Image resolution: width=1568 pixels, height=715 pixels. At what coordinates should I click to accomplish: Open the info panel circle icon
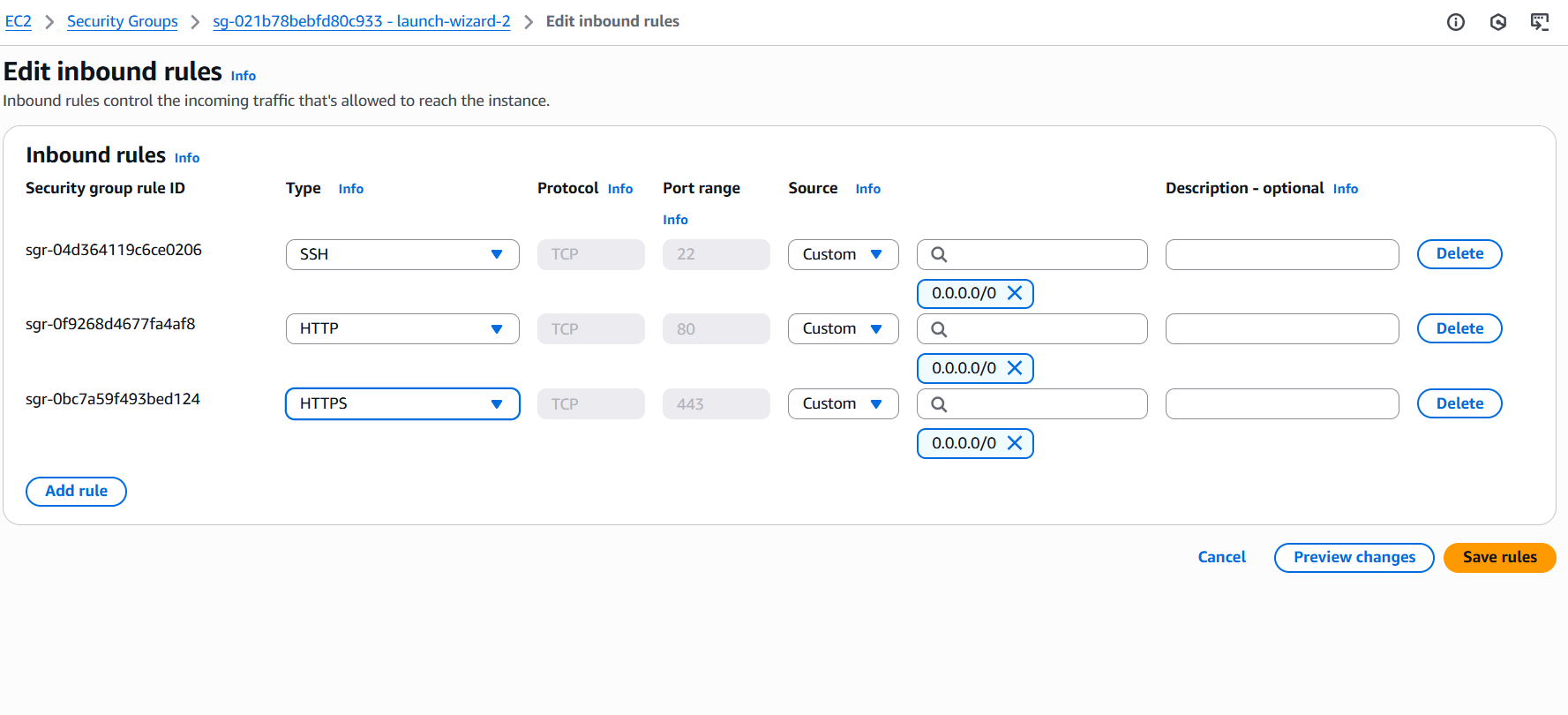pyautogui.click(x=1456, y=22)
